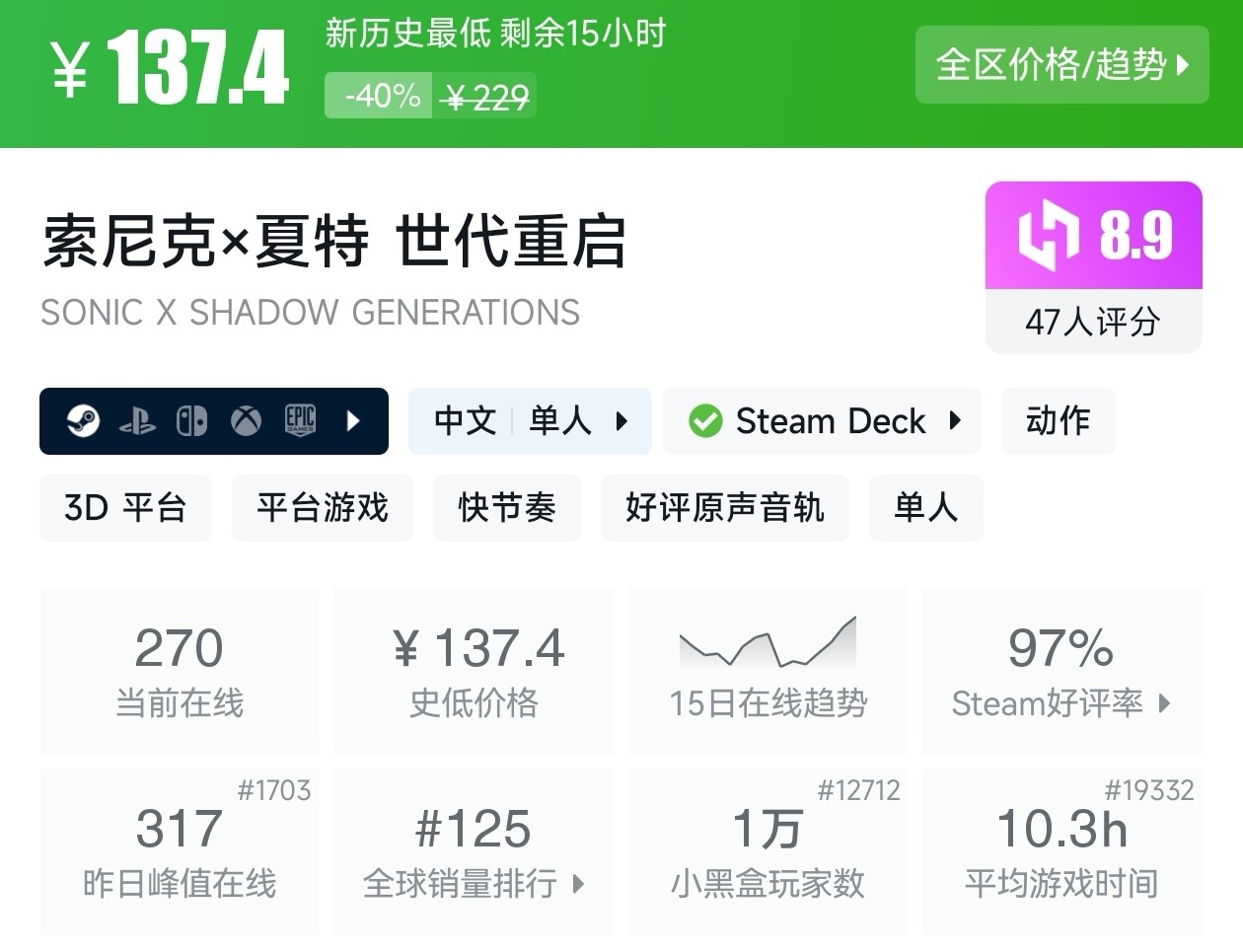This screenshot has height=952, width=1243.
Task: Open the 全区价格/趋势 button
Action: coord(1061,65)
